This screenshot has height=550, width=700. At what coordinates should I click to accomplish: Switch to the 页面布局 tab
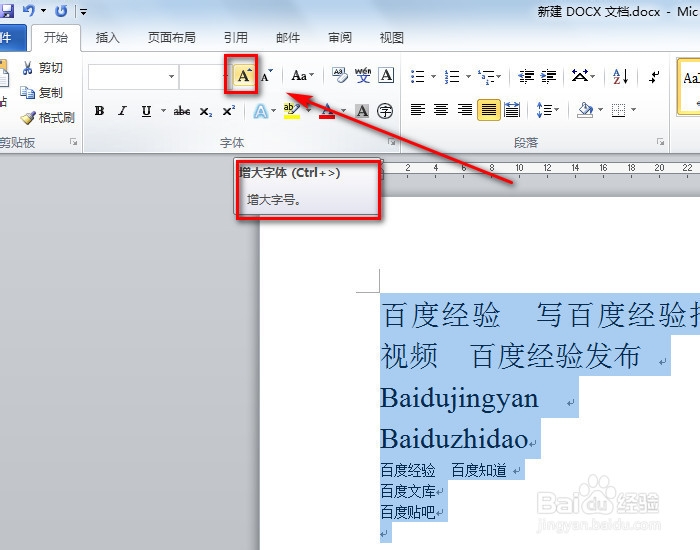(x=171, y=38)
